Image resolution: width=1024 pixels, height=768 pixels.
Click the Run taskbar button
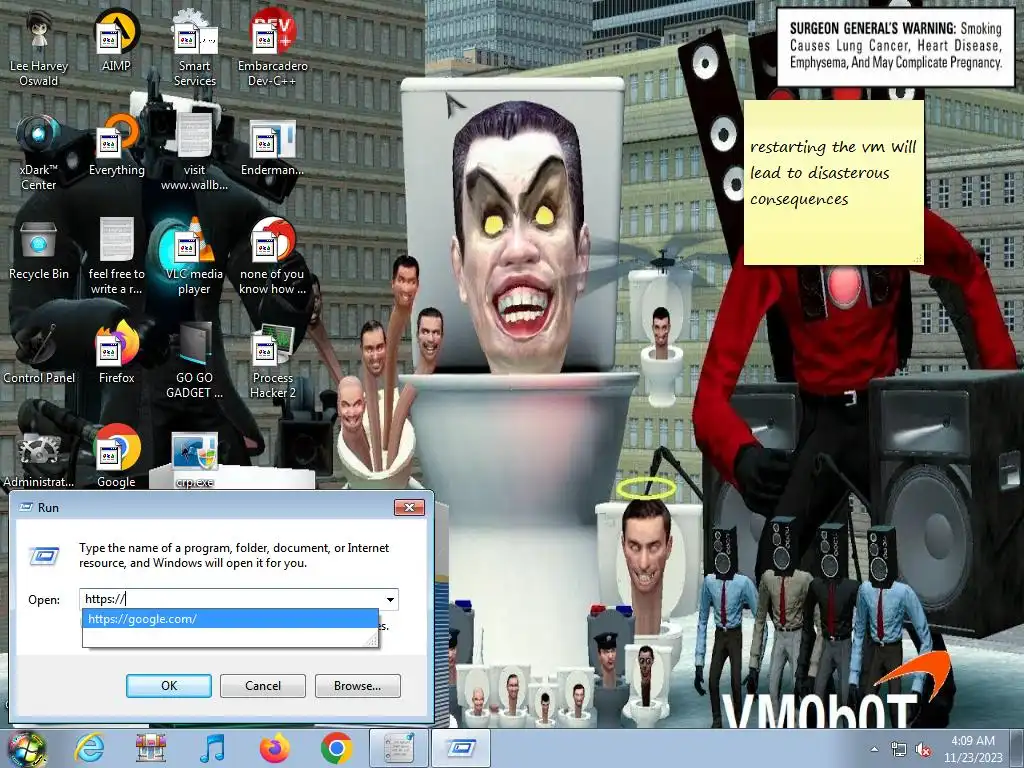(x=461, y=748)
